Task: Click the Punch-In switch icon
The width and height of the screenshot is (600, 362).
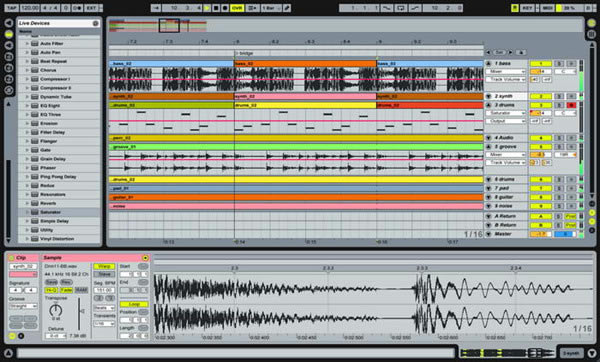Action: point(387,8)
